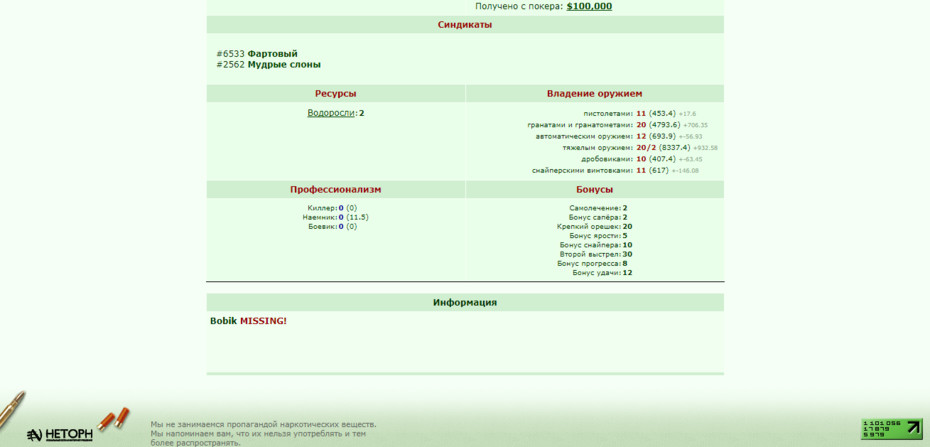Click the Бонус ярости entry
930x447 pixels.
[598, 236]
